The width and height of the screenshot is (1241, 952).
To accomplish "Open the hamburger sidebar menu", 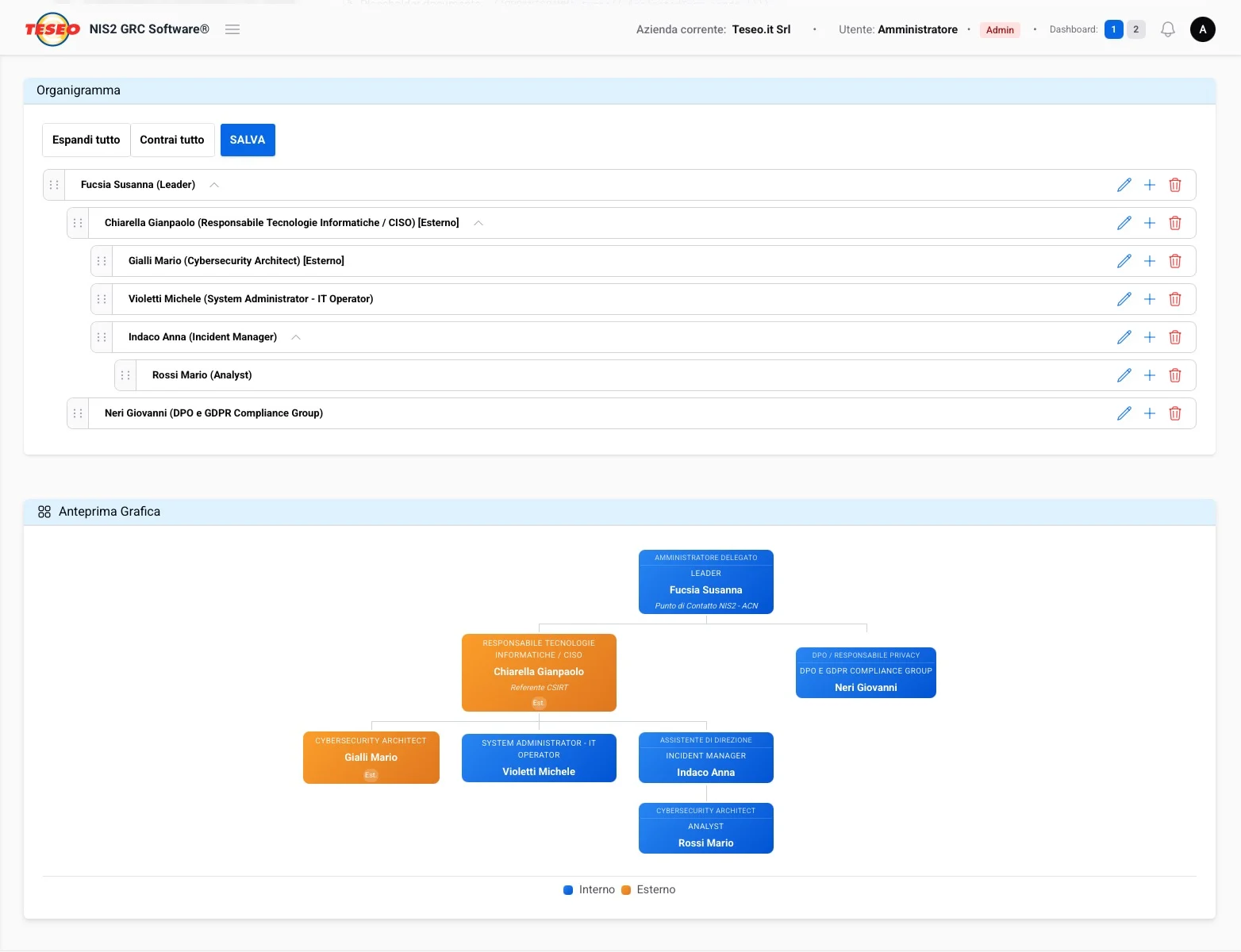I will pyautogui.click(x=232, y=29).
